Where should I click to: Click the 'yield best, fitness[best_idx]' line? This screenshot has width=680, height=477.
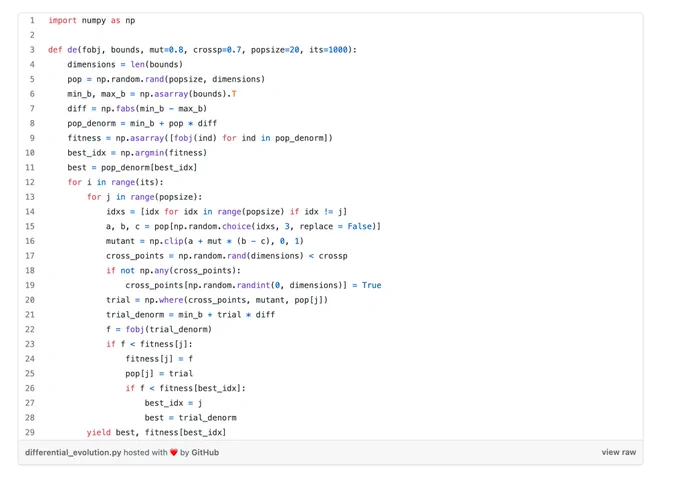click(x=157, y=432)
